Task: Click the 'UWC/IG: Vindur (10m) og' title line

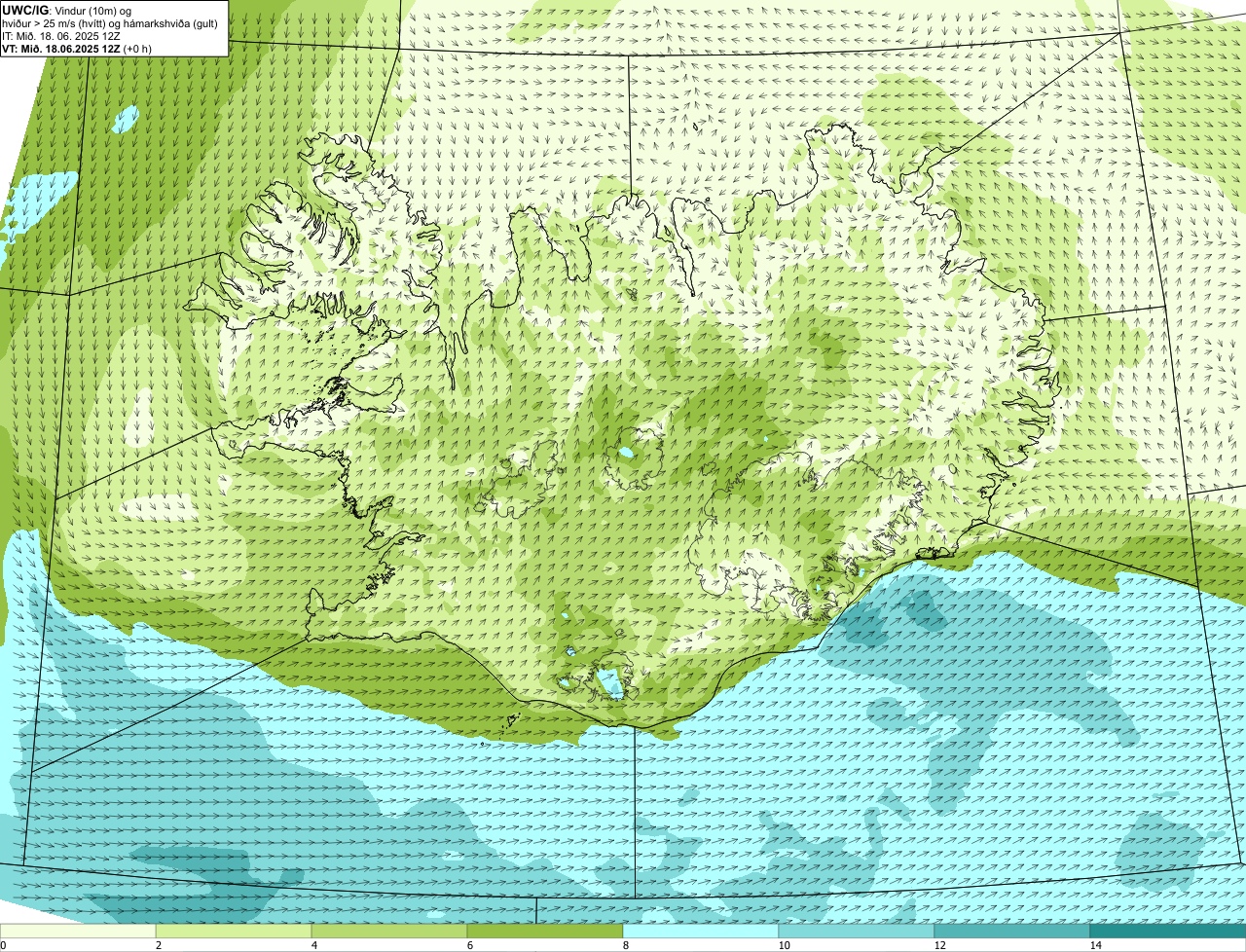Action: 67,11
